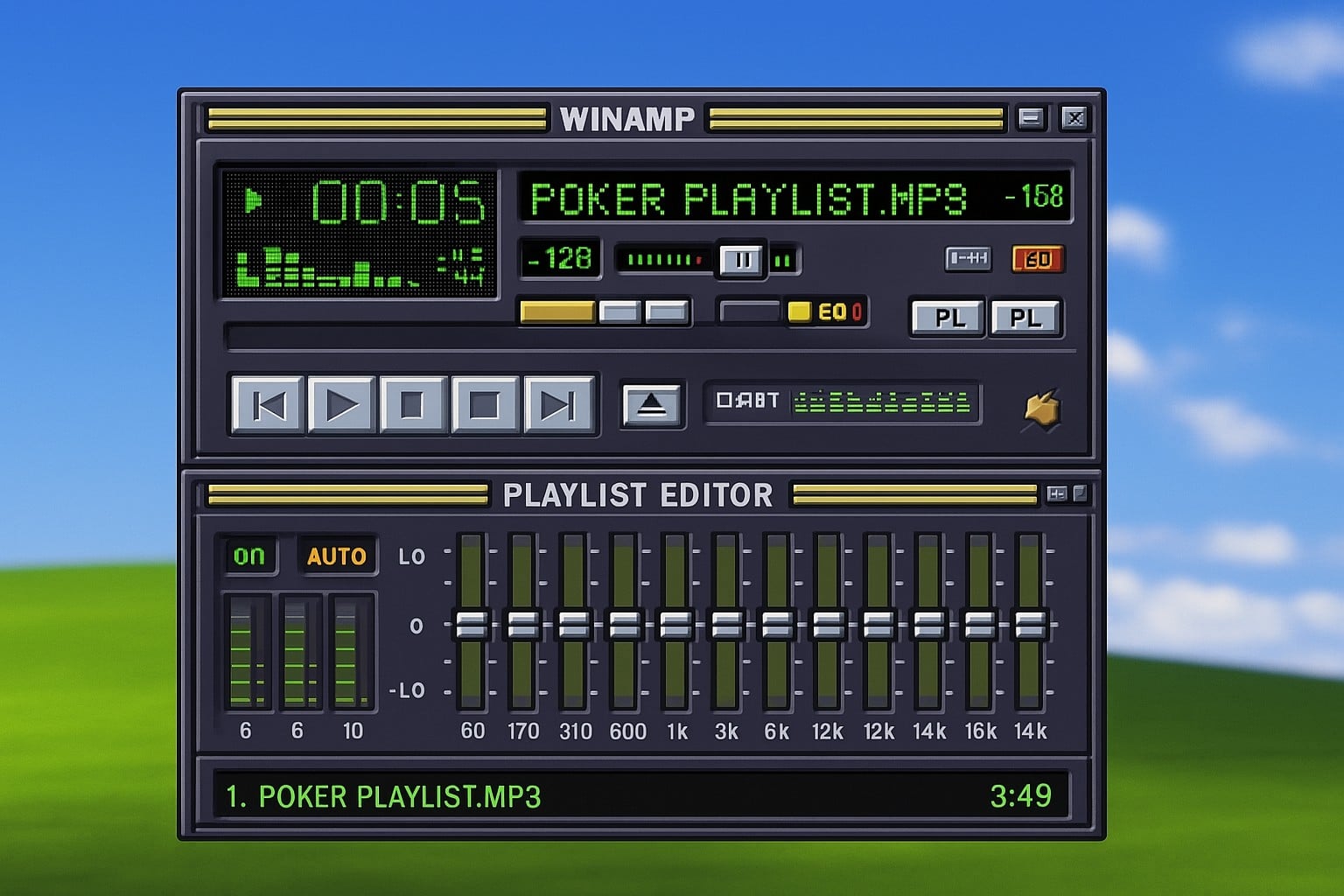Image resolution: width=1344 pixels, height=896 pixels.
Task: Click the spectrum analyzer visualization display
Action: [324, 271]
